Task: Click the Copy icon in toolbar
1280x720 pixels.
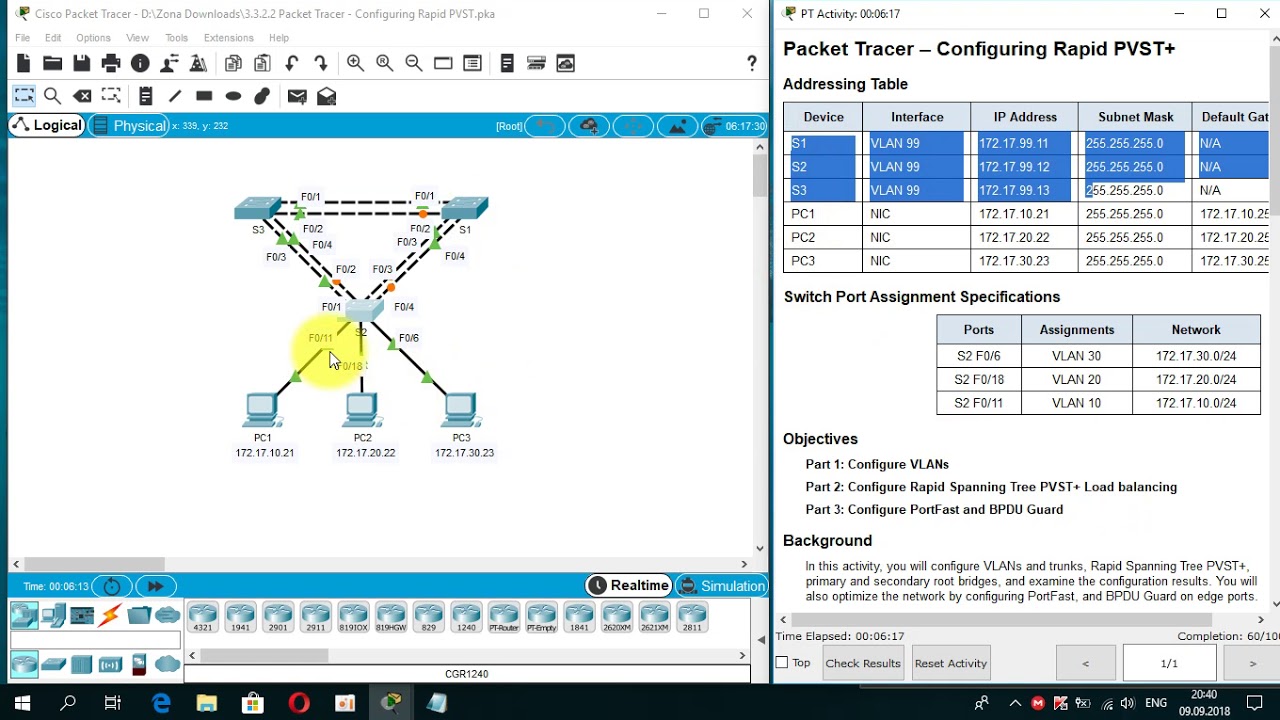Action: pyautogui.click(x=233, y=64)
